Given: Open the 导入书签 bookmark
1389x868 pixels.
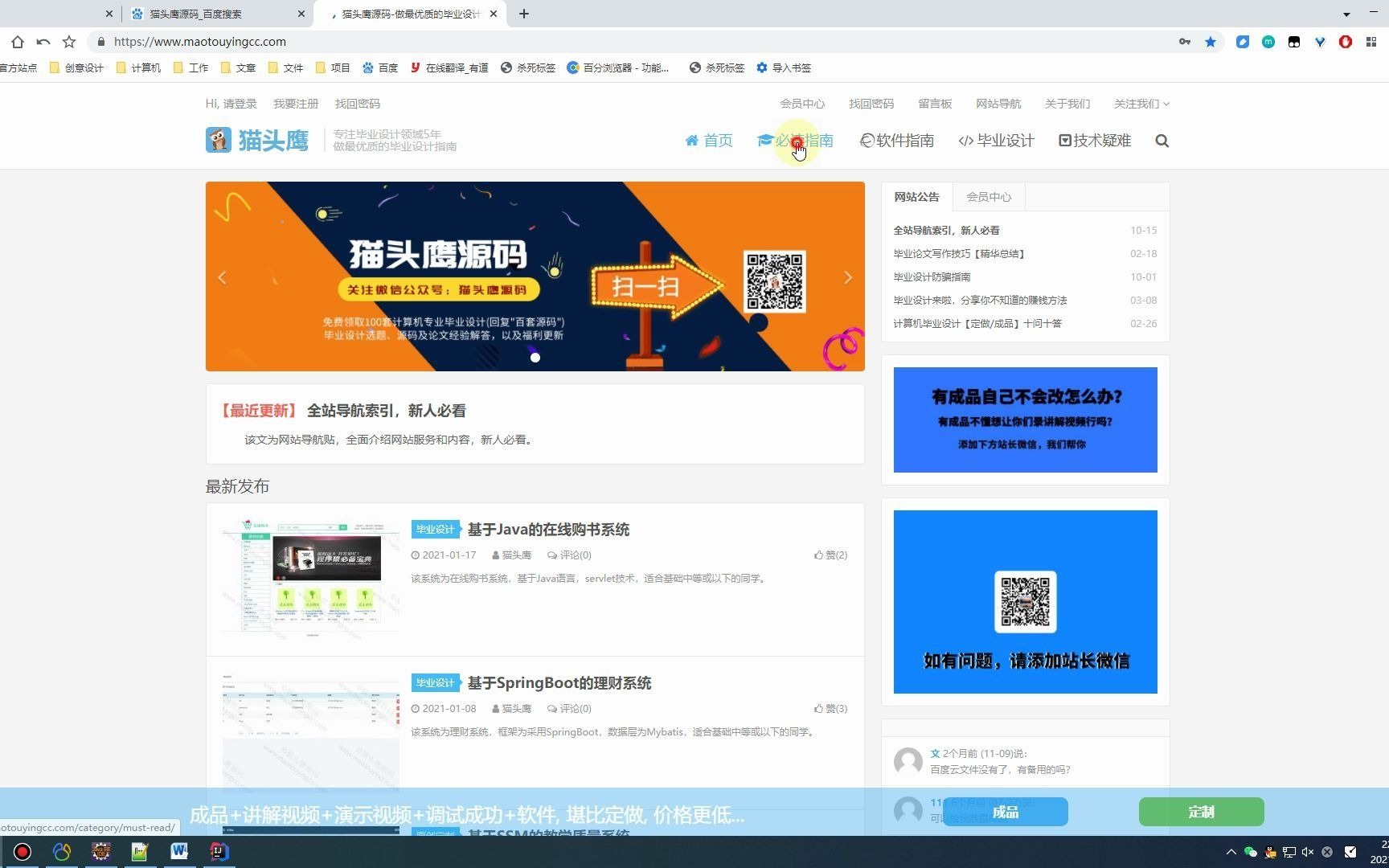Looking at the screenshot, I should tap(784, 68).
